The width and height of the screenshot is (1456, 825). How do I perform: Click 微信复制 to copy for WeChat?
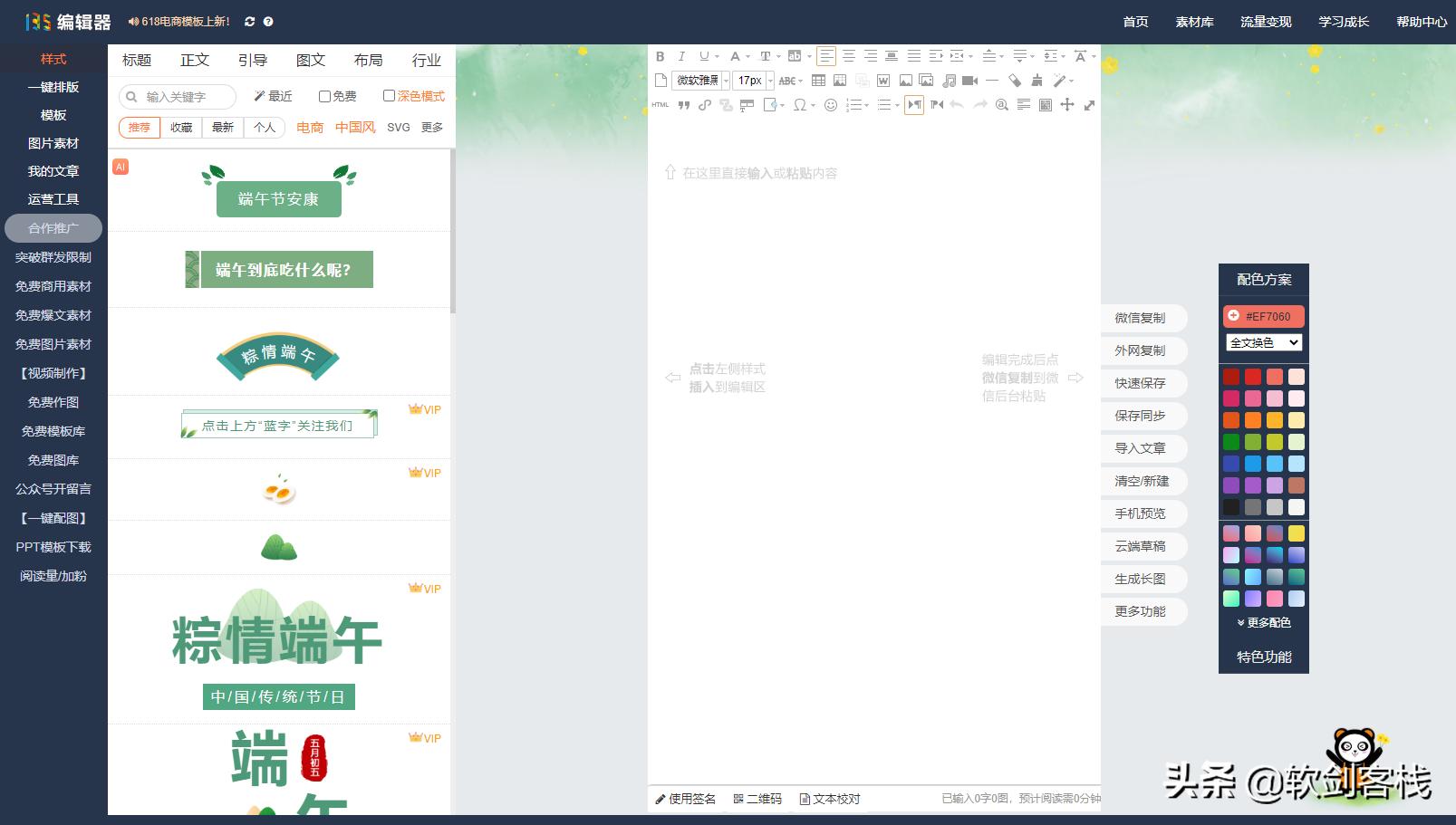tap(1143, 318)
